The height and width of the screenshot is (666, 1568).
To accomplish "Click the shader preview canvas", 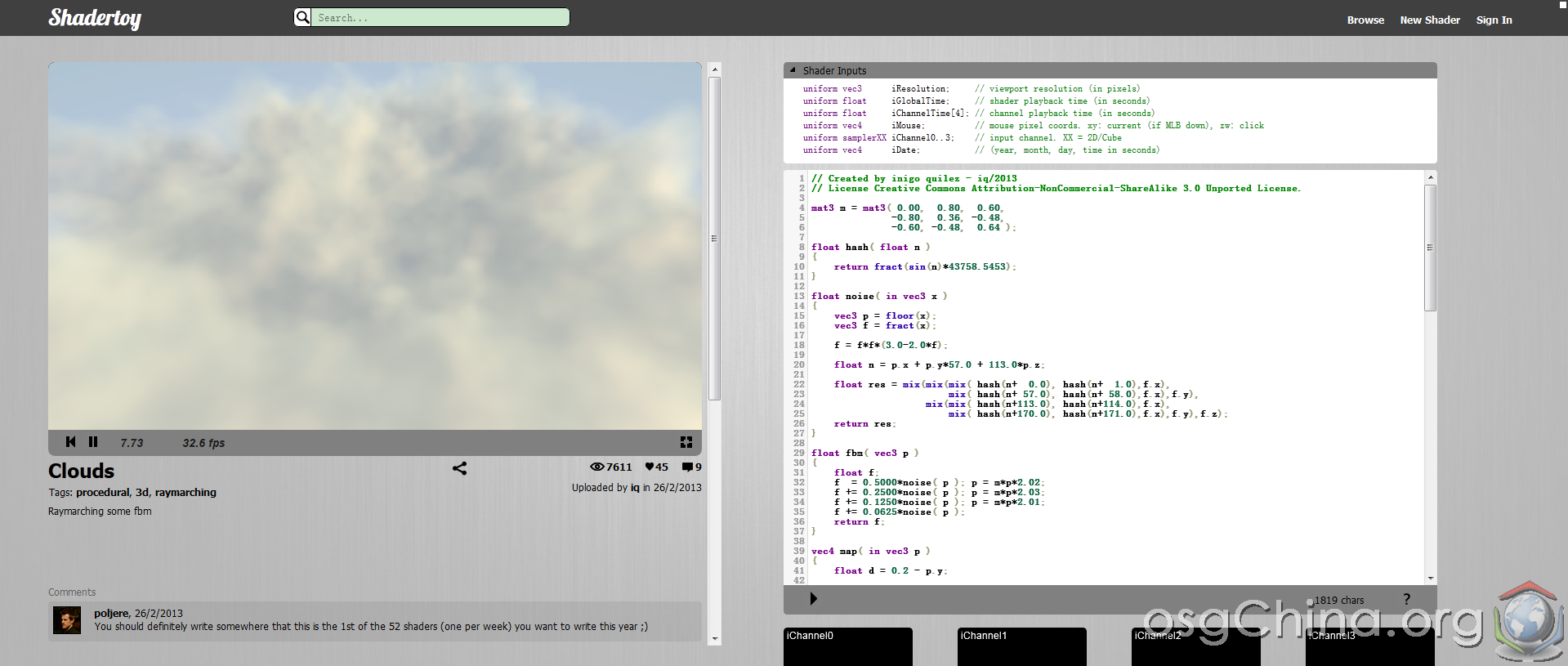I will click(x=375, y=246).
